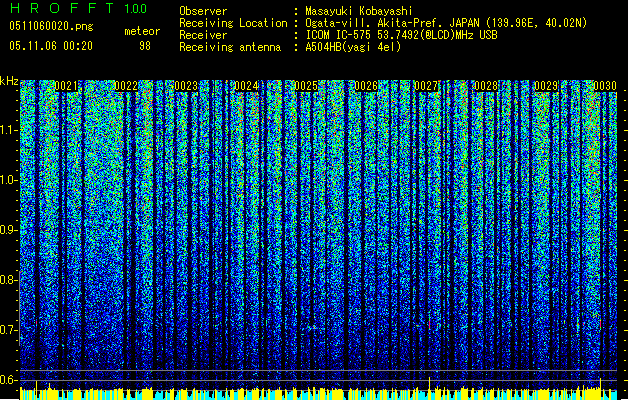Select observer name Masayuki Kobayashi
This screenshot has width=629, height=400.
point(359,11)
